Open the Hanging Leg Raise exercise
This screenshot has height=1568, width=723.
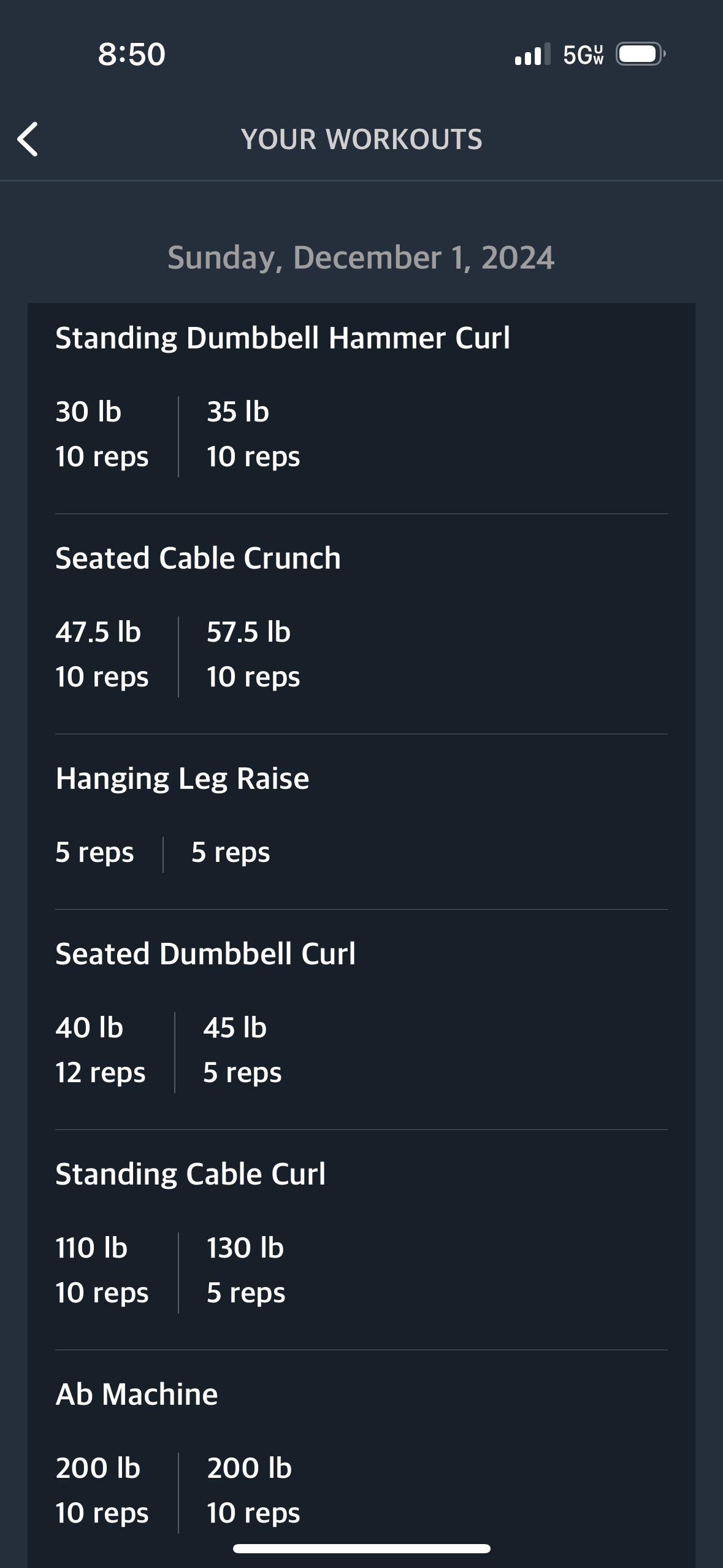(x=182, y=778)
